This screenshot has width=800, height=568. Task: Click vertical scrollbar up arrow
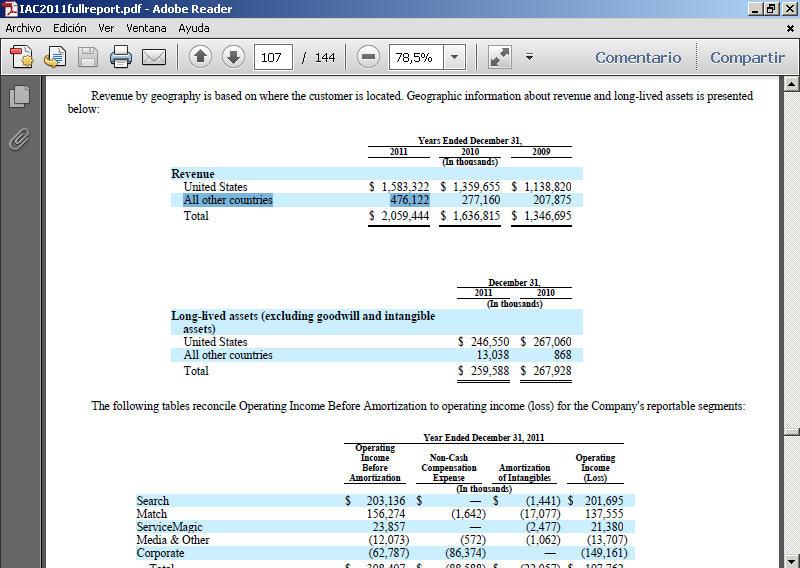[791, 84]
